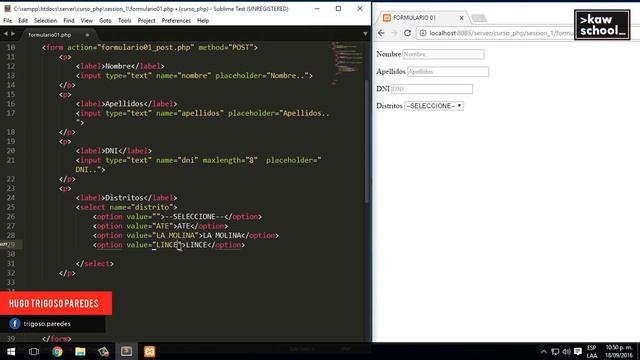Click the Nombre input field
Viewport: 640px width, 360px height.
click(443, 54)
